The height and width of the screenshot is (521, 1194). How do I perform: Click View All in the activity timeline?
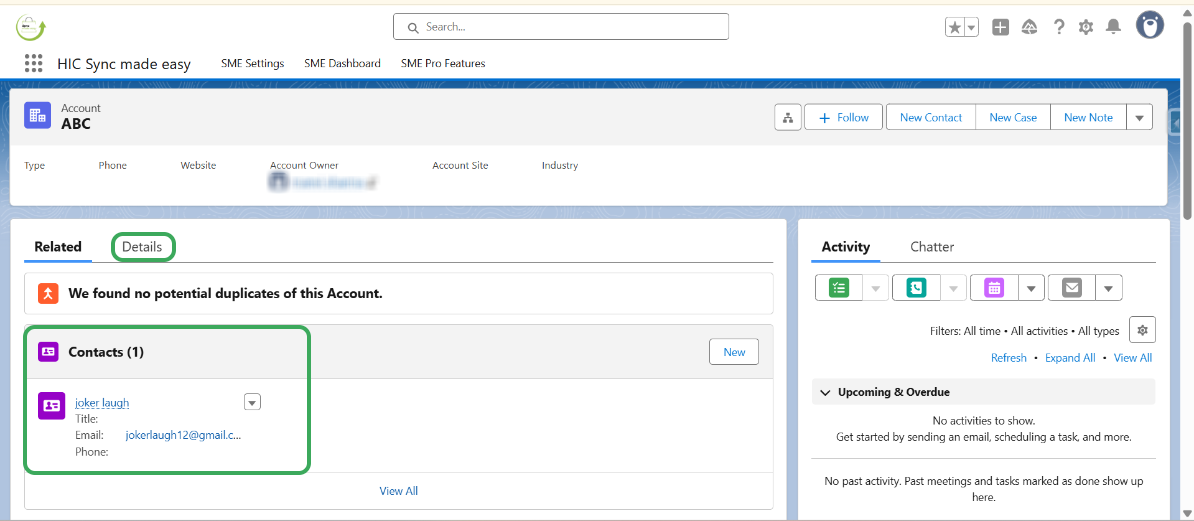(1132, 357)
